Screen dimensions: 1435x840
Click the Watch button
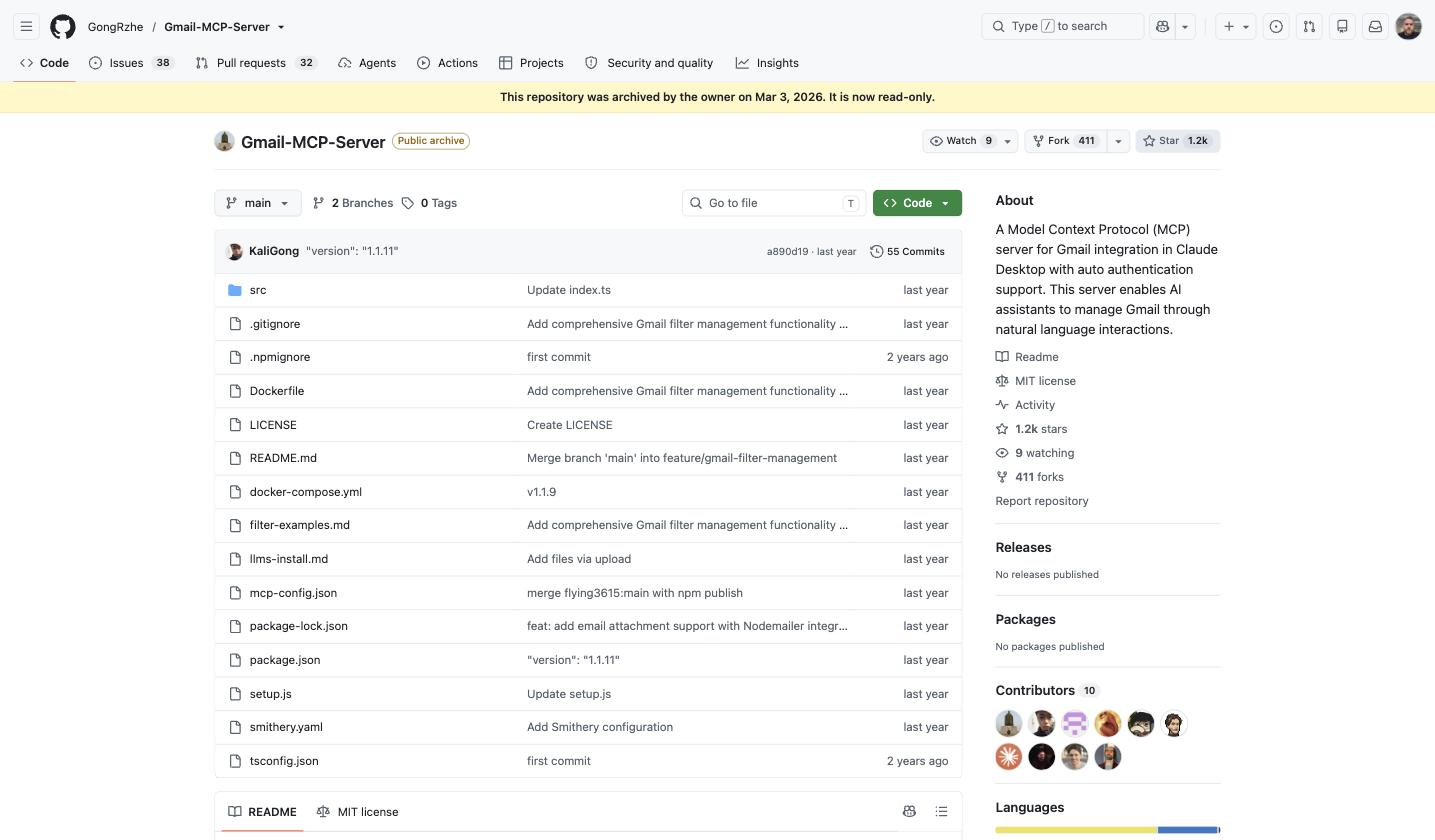point(960,141)
